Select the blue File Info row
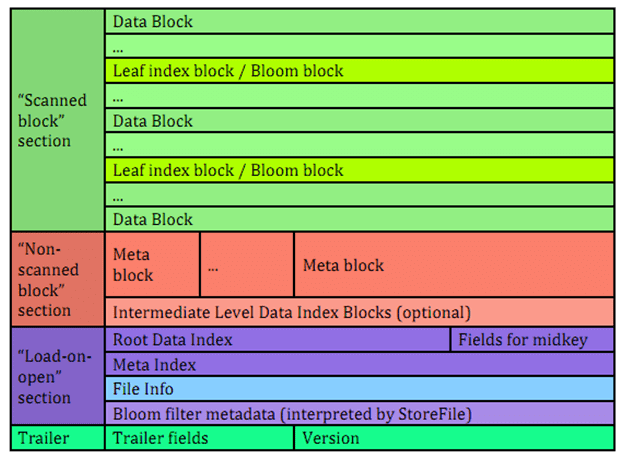The width and height of the screenshot is (621, 455). [x=359, y=389]
